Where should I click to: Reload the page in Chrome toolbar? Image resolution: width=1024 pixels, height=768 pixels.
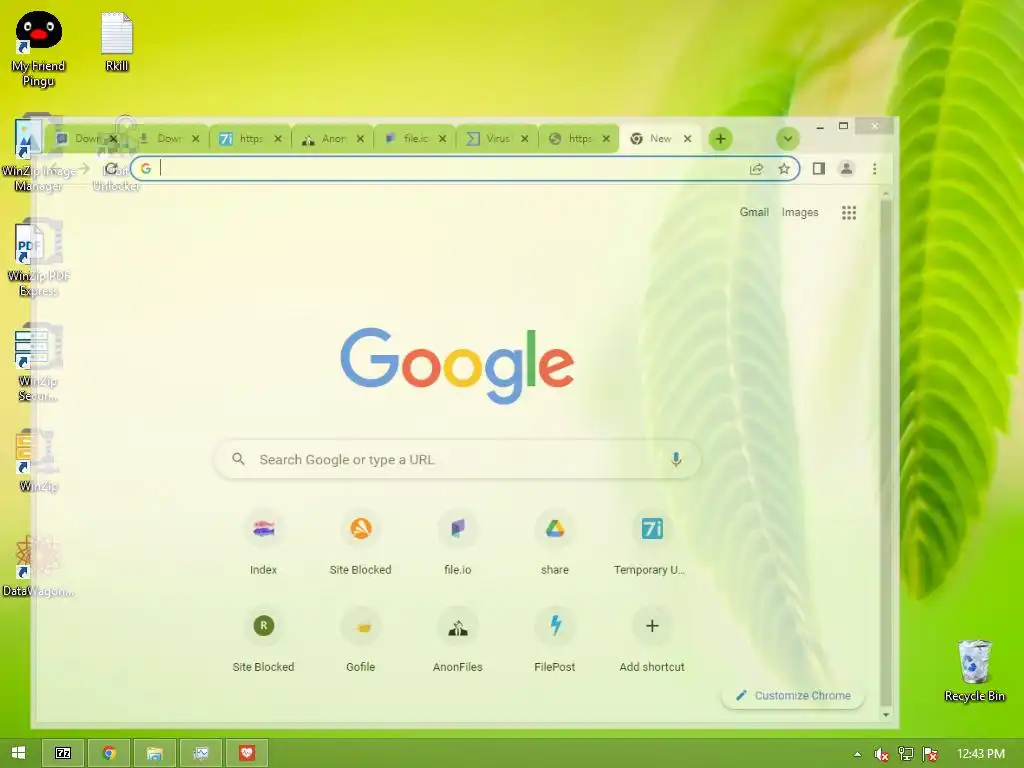click(112, 169)
